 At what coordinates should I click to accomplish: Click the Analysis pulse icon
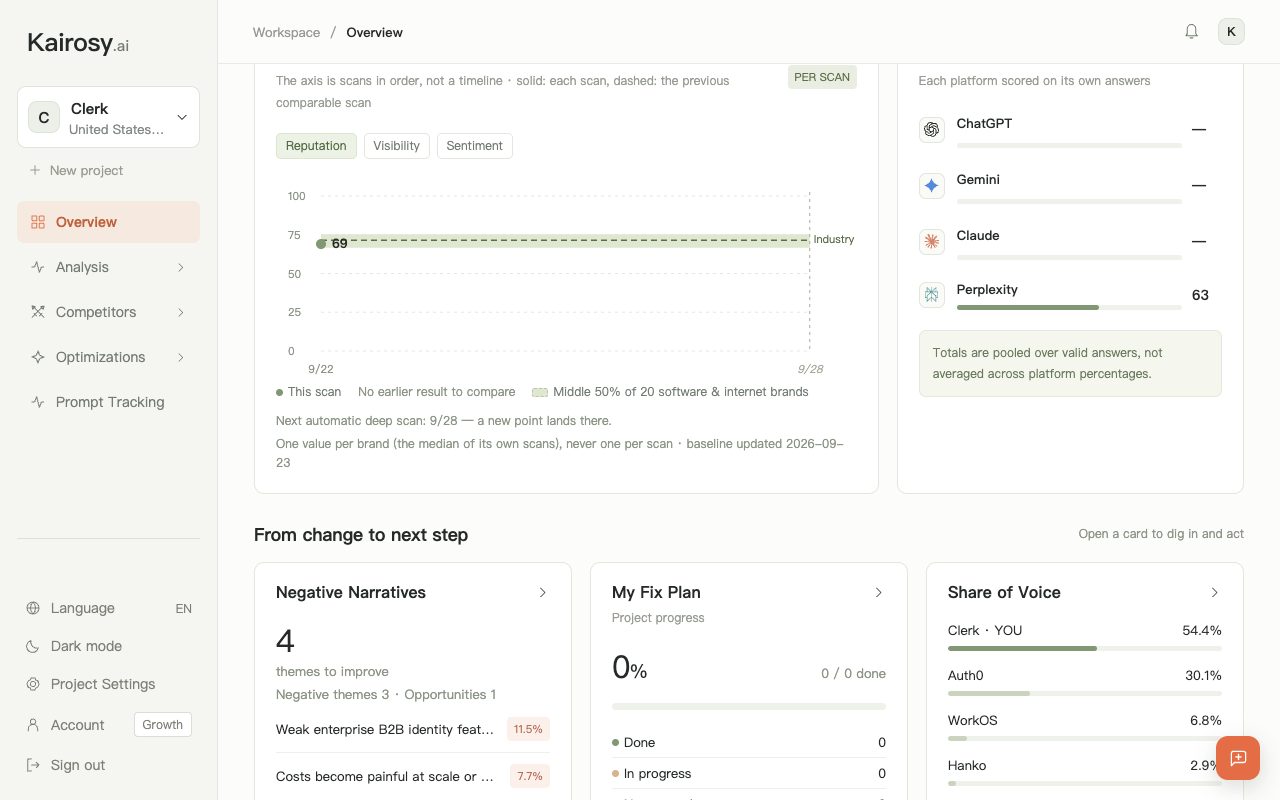click(x=38, y=267)
